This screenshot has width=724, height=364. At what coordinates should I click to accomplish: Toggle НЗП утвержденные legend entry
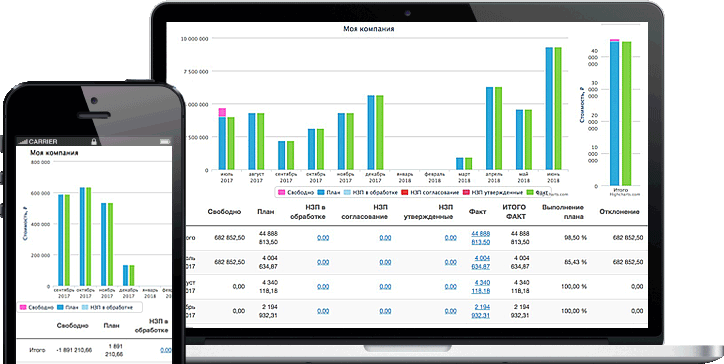(x=492, y=192)
